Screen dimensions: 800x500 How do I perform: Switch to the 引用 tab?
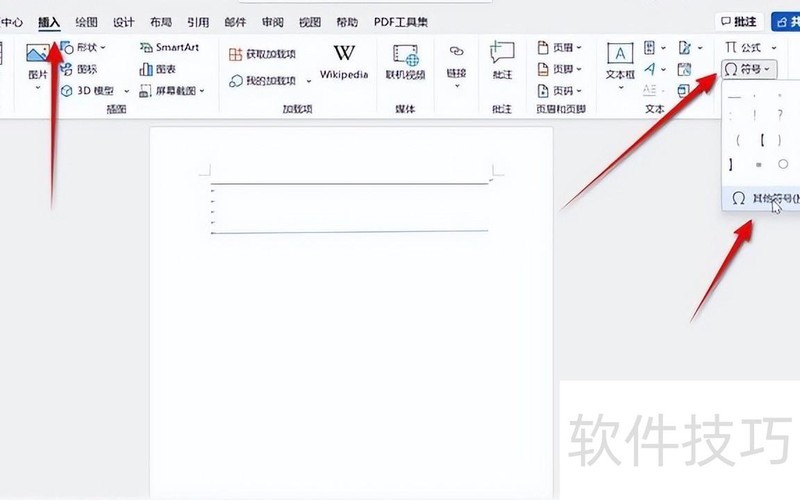pyautogui.click(x=198, y=22)
